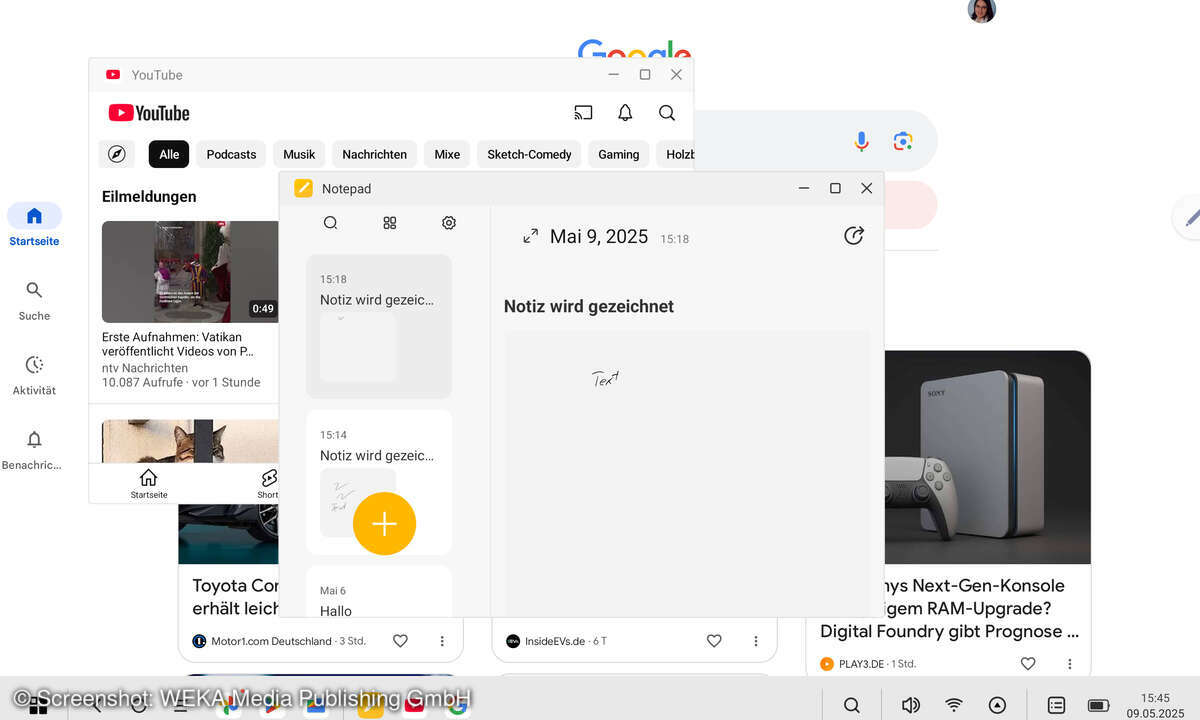Start Google voice search microphone
The image size is (1200, 720).
[x=861, y=142]
